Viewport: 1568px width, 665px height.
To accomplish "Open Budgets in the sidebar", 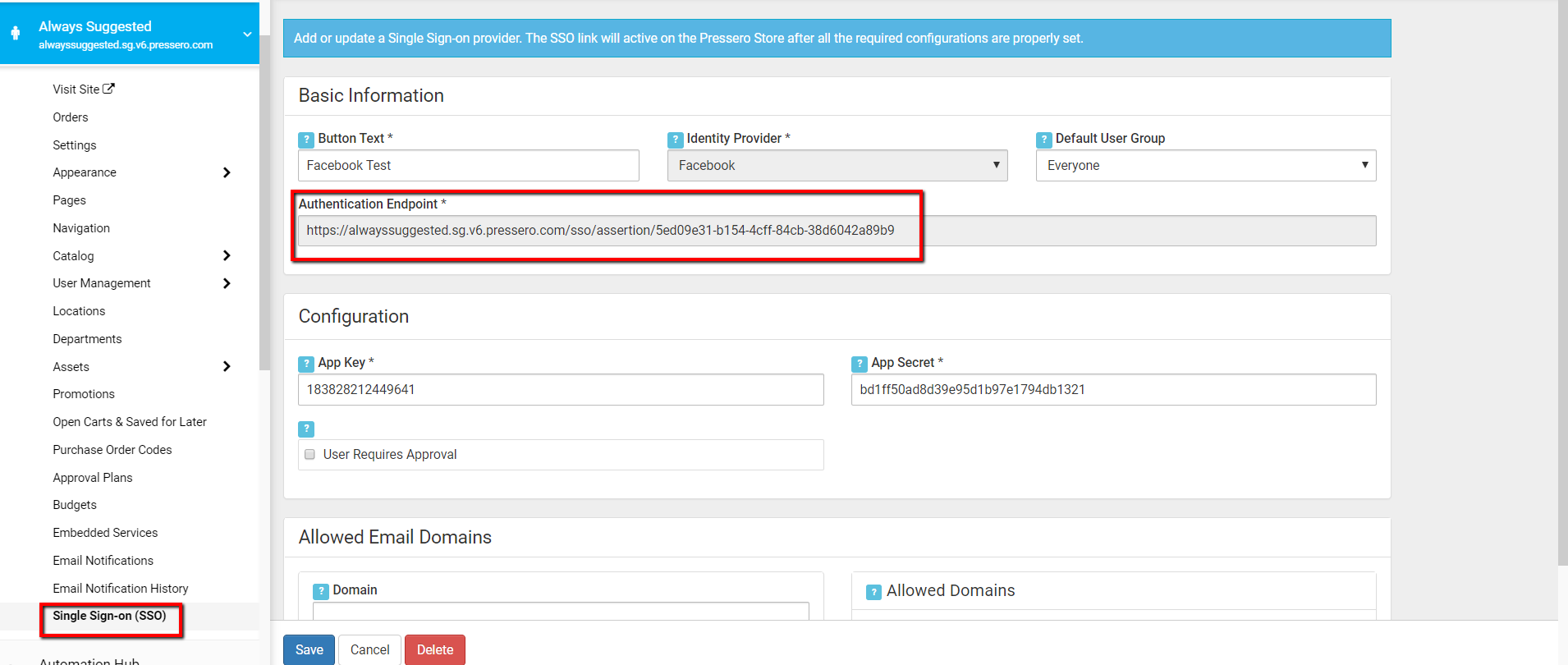I will (75, 505).
